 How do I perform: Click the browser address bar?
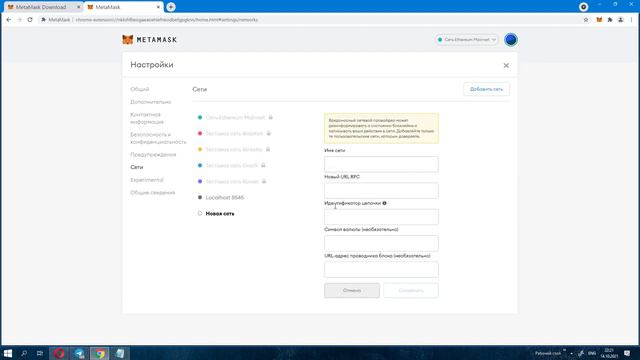(x=310, y=20)
